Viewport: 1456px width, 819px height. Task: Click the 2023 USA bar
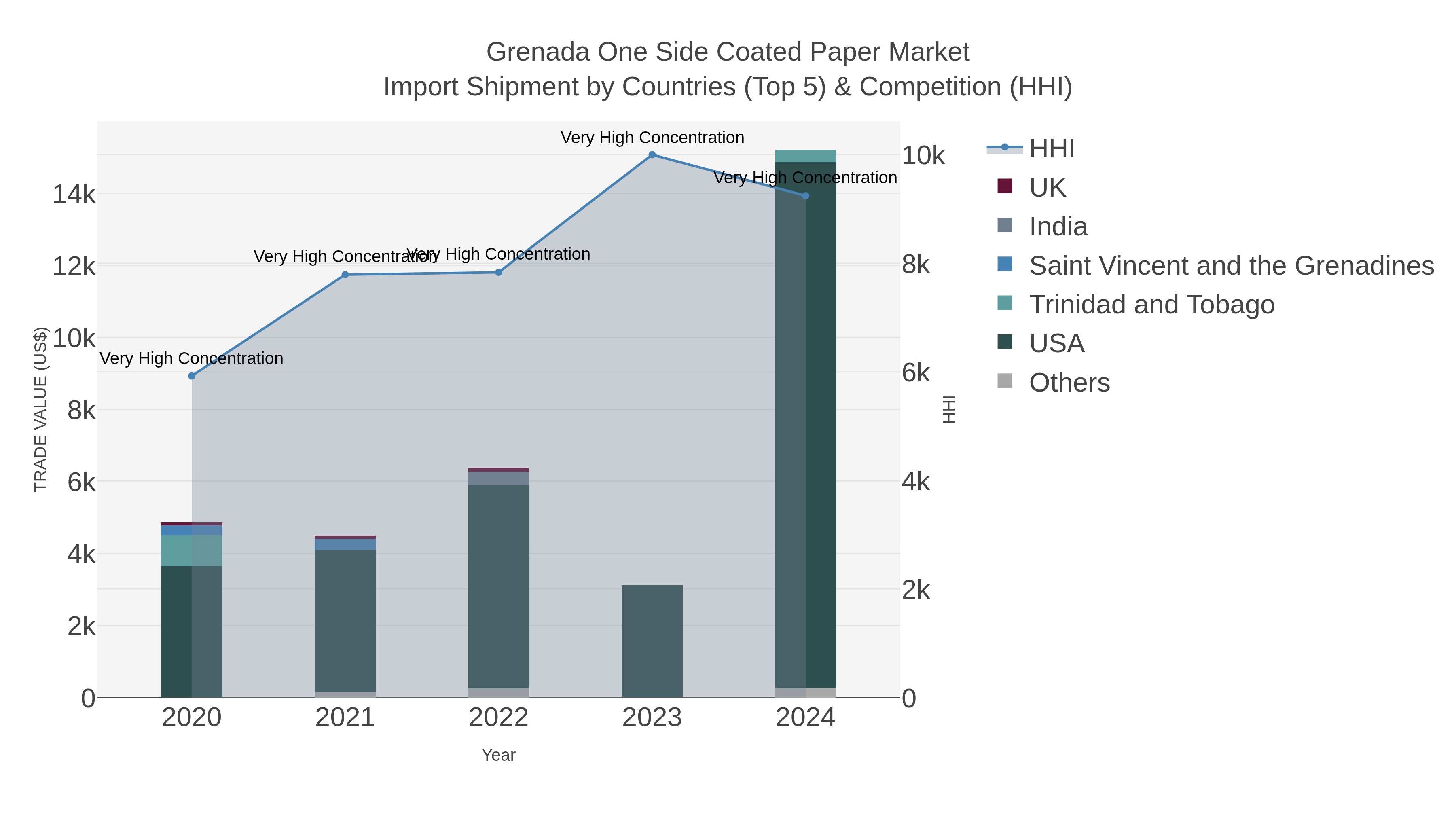click(652, 641)
